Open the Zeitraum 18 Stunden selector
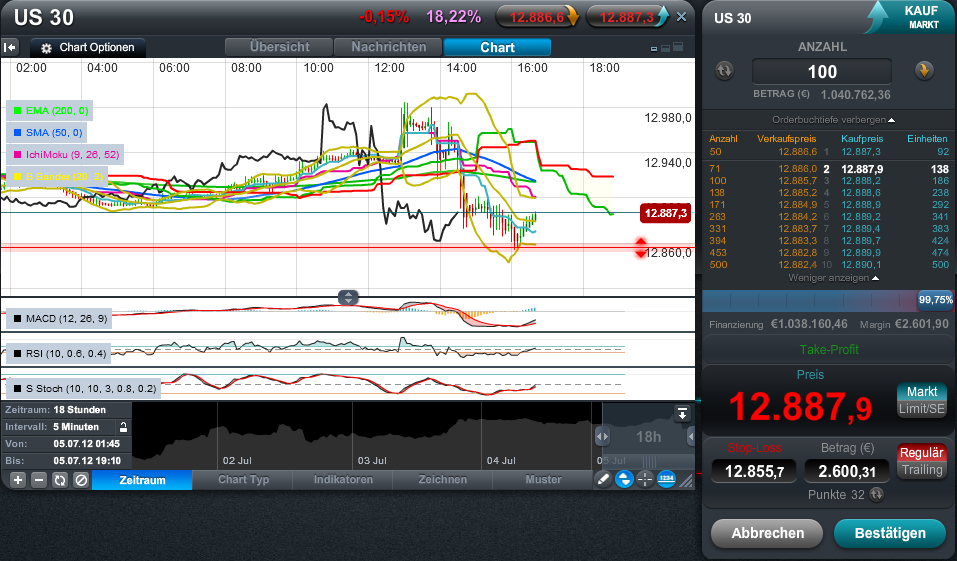 pos(66,410)
